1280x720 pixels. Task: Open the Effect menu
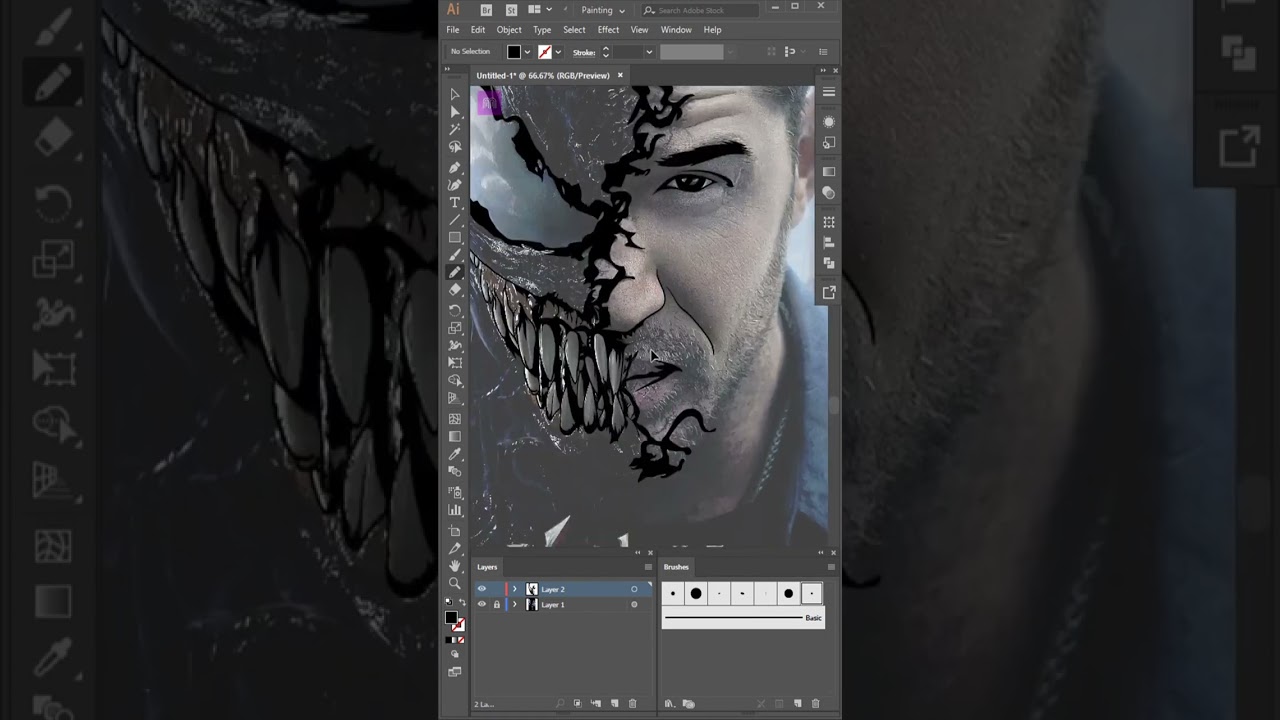(608, 30)
